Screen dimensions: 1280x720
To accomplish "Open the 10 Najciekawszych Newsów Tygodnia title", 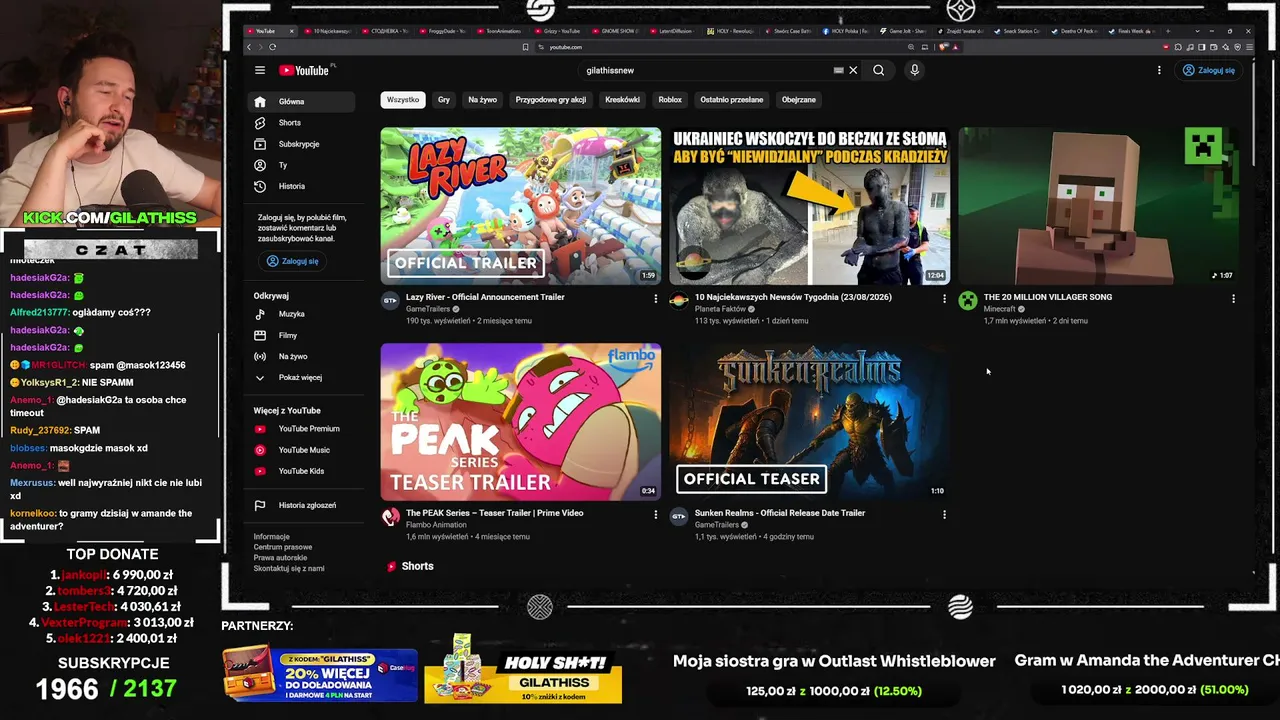I will (793, 297).
